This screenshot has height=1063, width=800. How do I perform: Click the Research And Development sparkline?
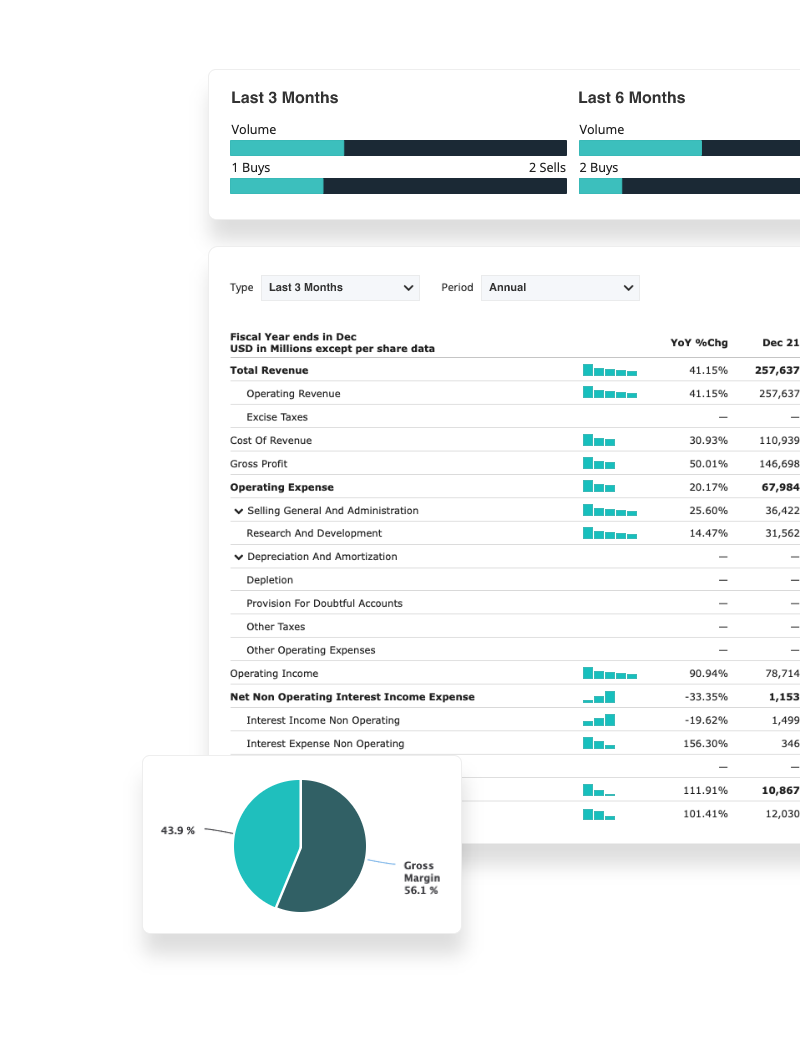click(609, 534)
